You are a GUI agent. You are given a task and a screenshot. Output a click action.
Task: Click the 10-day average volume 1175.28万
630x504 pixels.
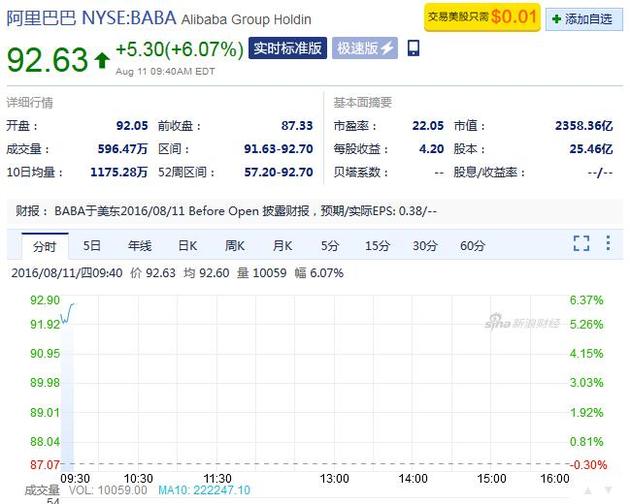coord(119,172)
